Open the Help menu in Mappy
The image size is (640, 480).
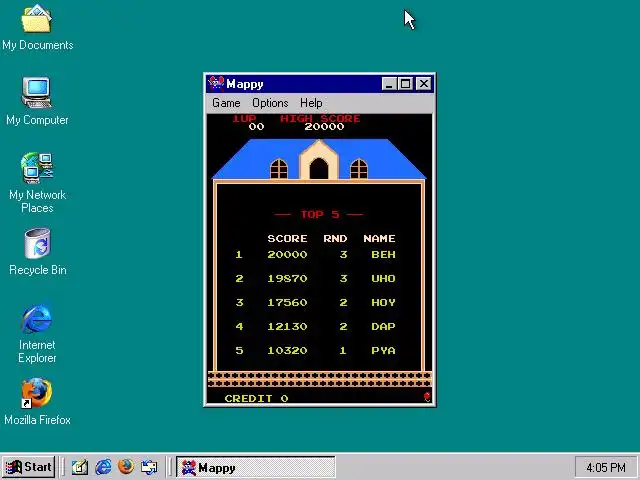click(311, 103)
